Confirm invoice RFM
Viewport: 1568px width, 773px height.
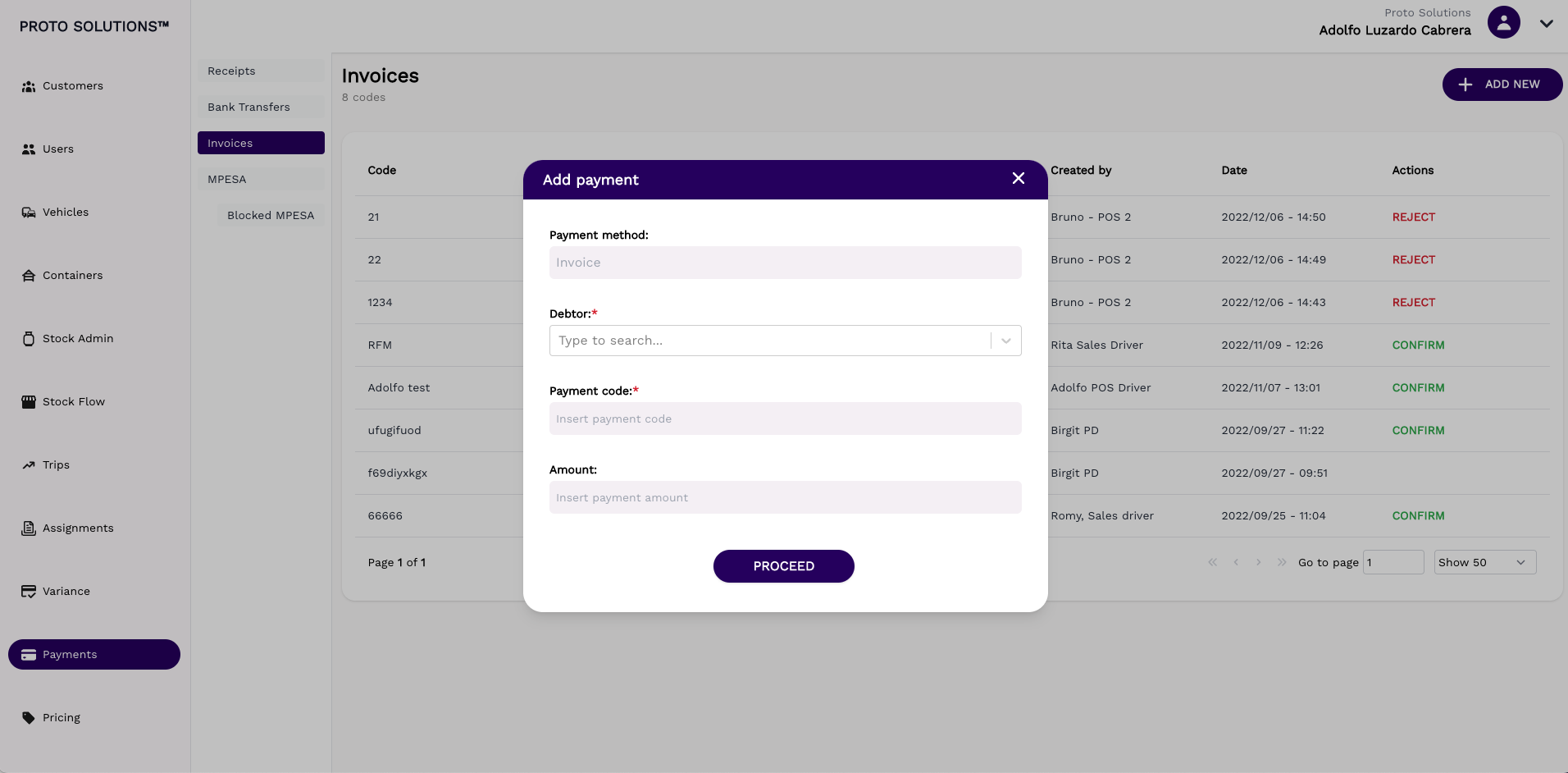tap(1418, 345)
